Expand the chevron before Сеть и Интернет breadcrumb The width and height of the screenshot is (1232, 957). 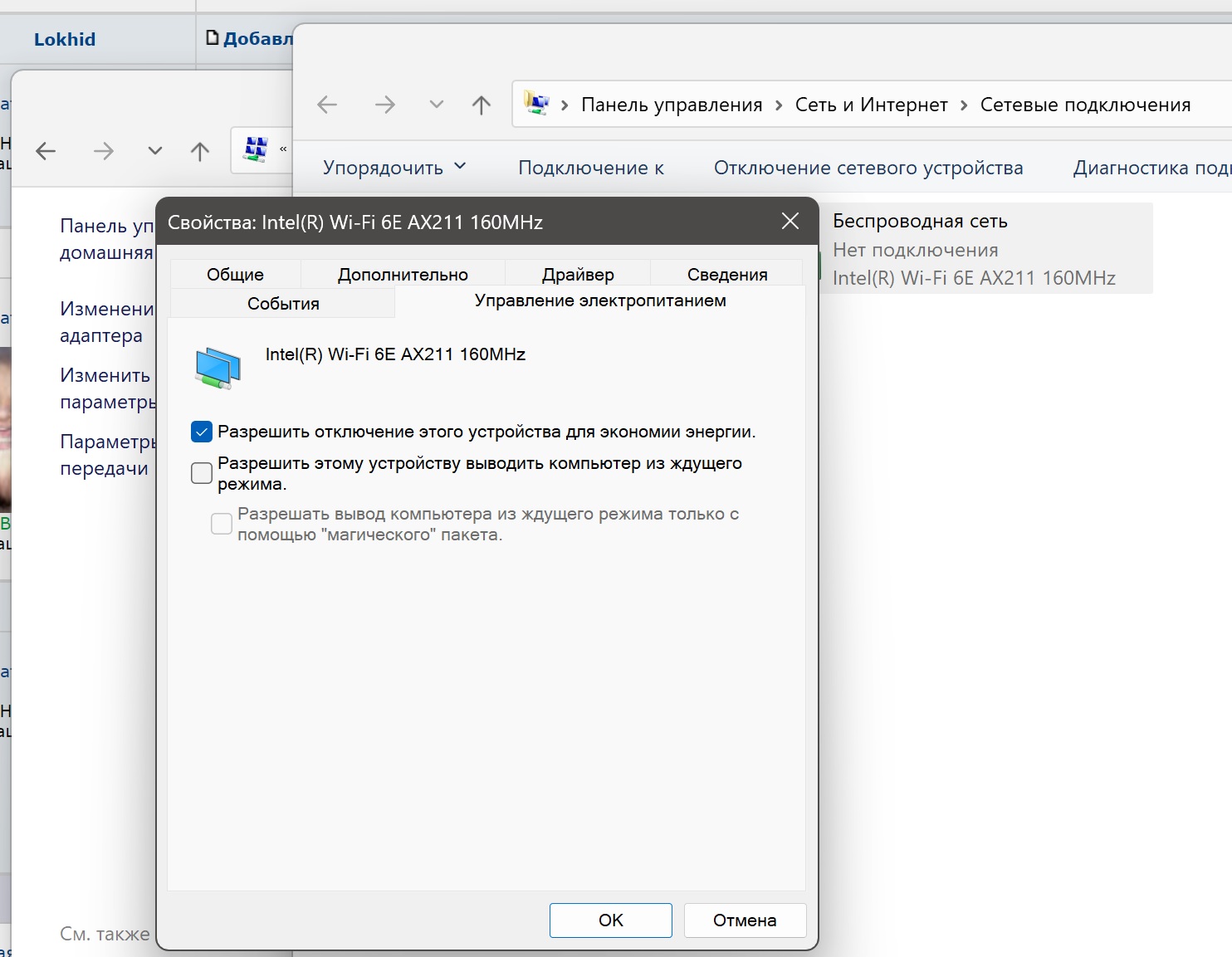point(779,105)
